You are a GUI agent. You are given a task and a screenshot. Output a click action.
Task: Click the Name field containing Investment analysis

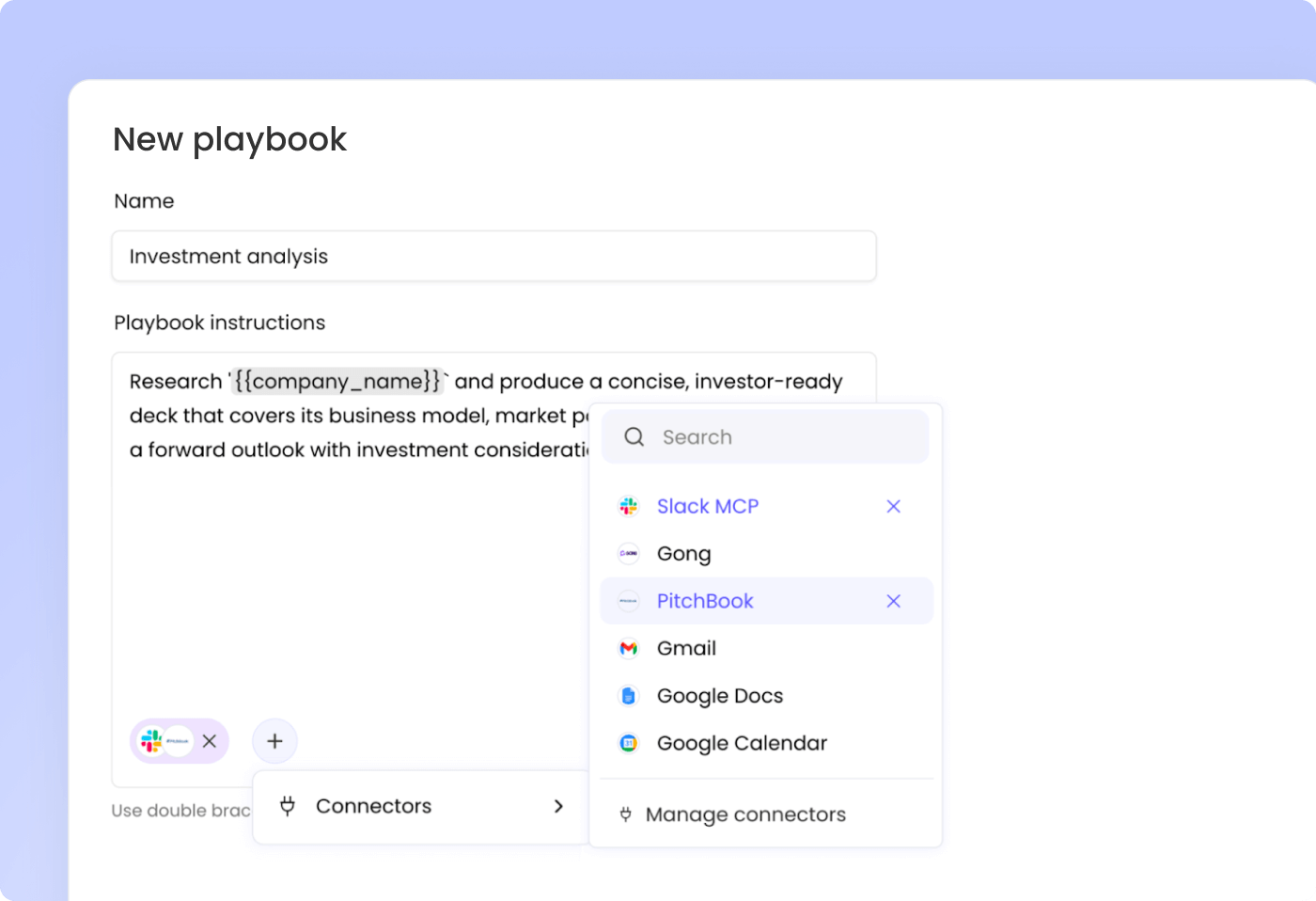coord(494,256)
